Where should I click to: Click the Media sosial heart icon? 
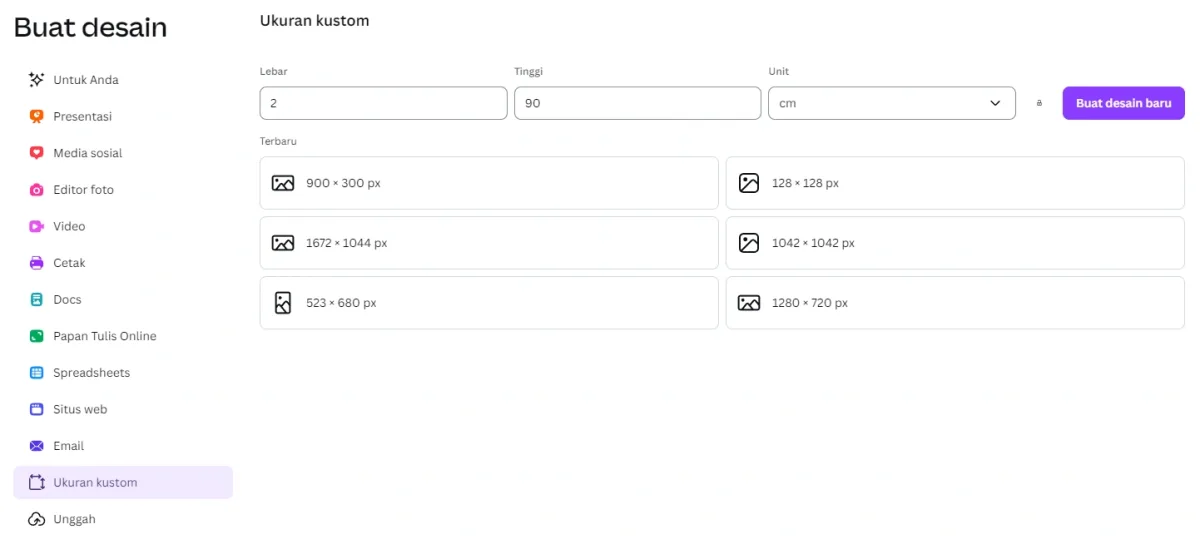point(36,153)
